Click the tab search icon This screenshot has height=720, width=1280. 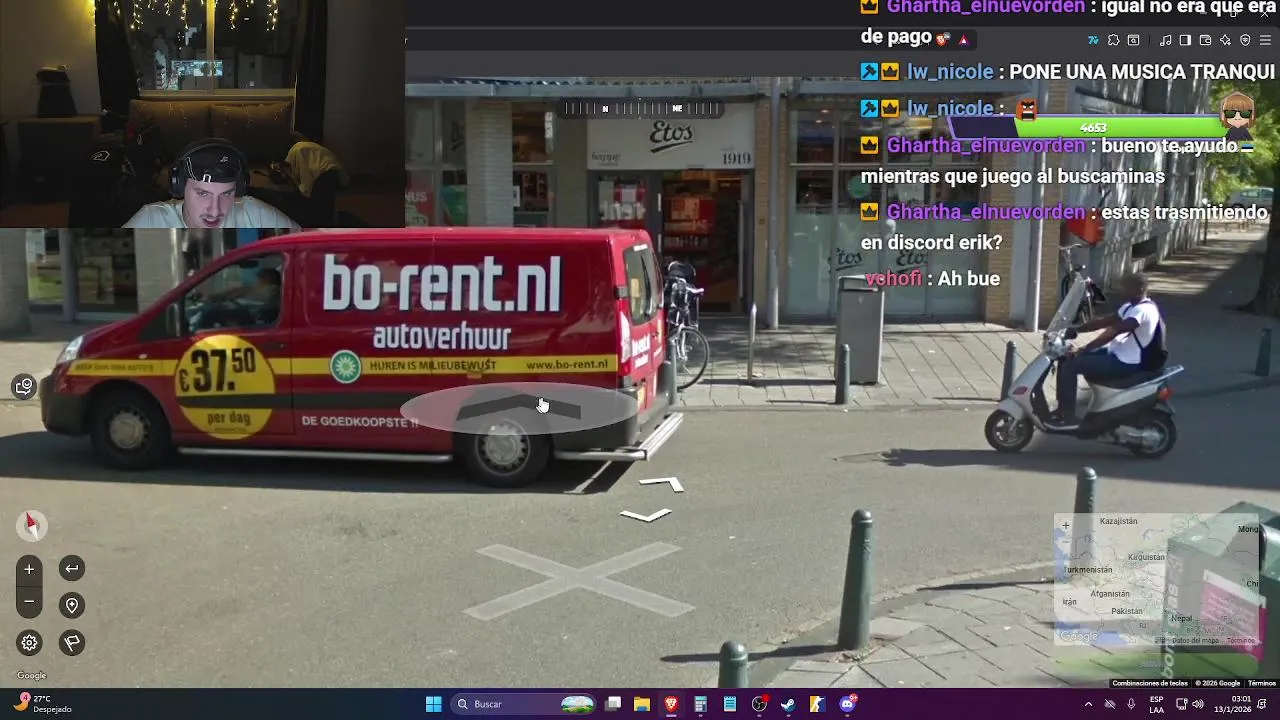tap(1133, 40)
